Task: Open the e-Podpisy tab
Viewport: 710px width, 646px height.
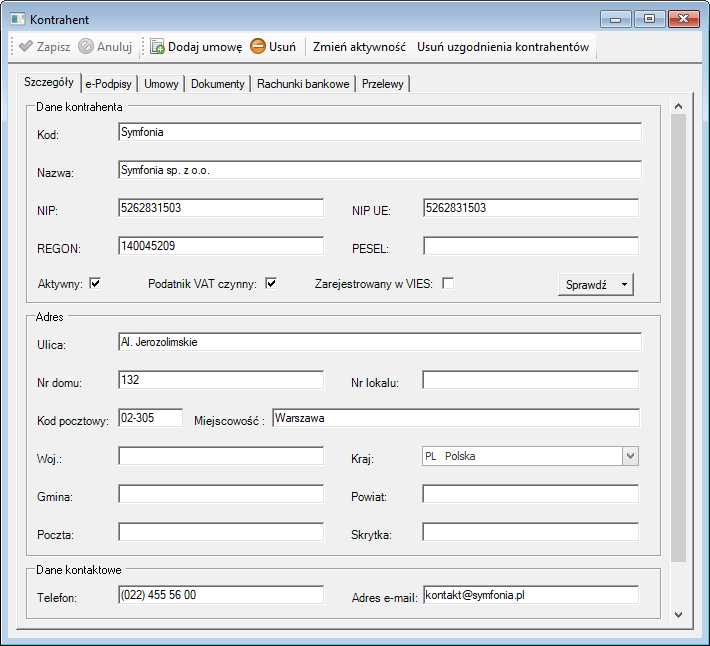Action: click(x=109, y=84)
